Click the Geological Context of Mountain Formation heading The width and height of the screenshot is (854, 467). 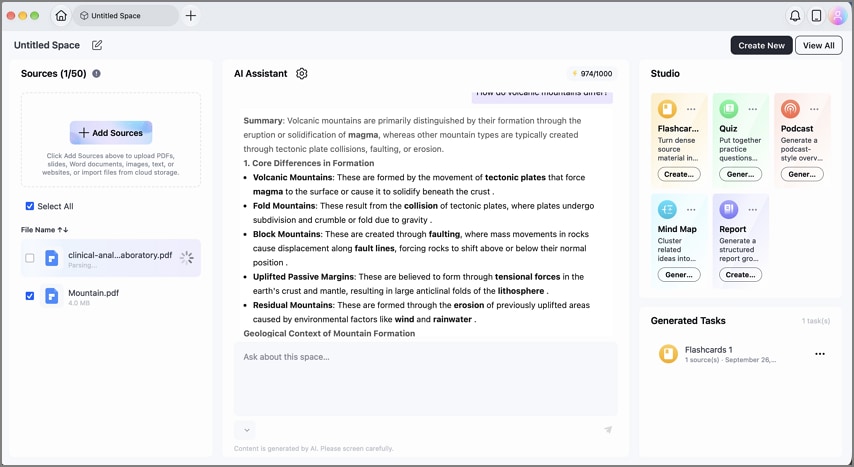point(329,333)
